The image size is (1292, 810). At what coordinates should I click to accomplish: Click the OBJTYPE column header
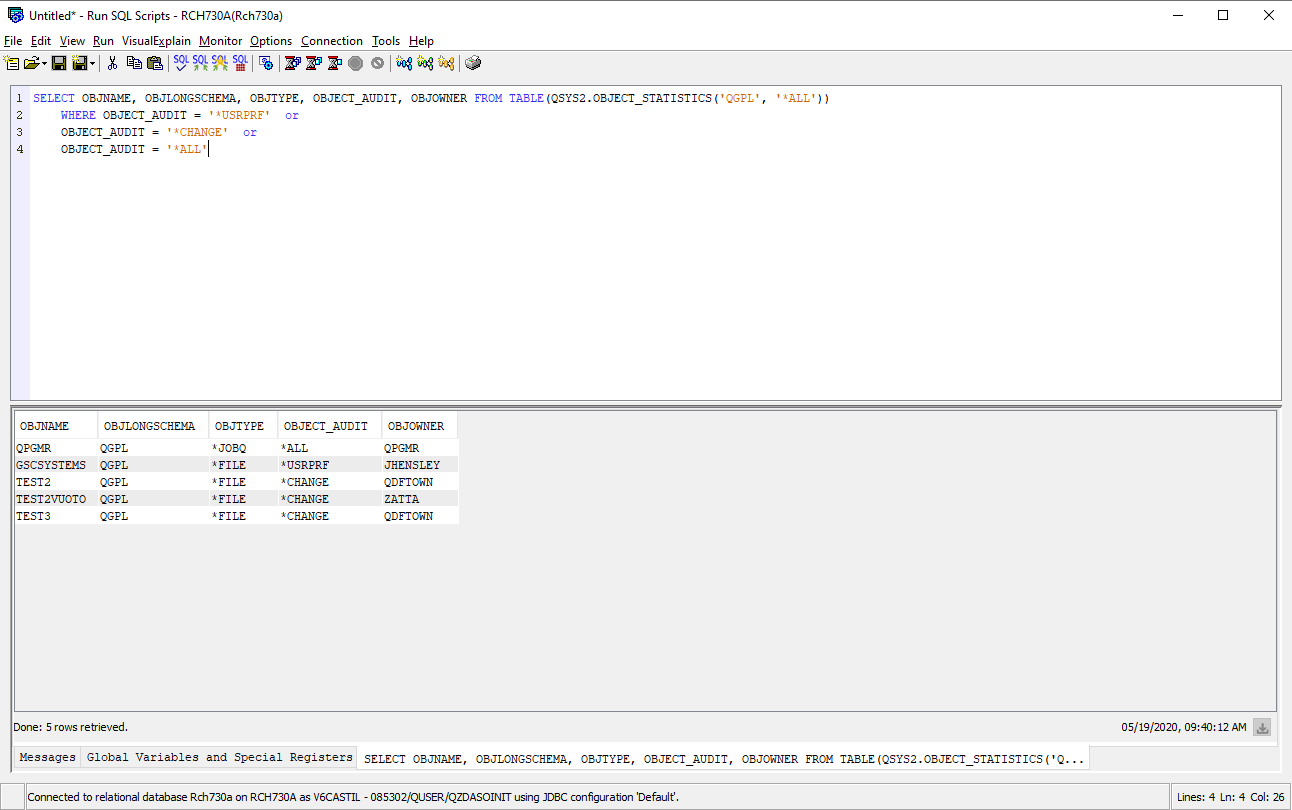tap(243, 426)
